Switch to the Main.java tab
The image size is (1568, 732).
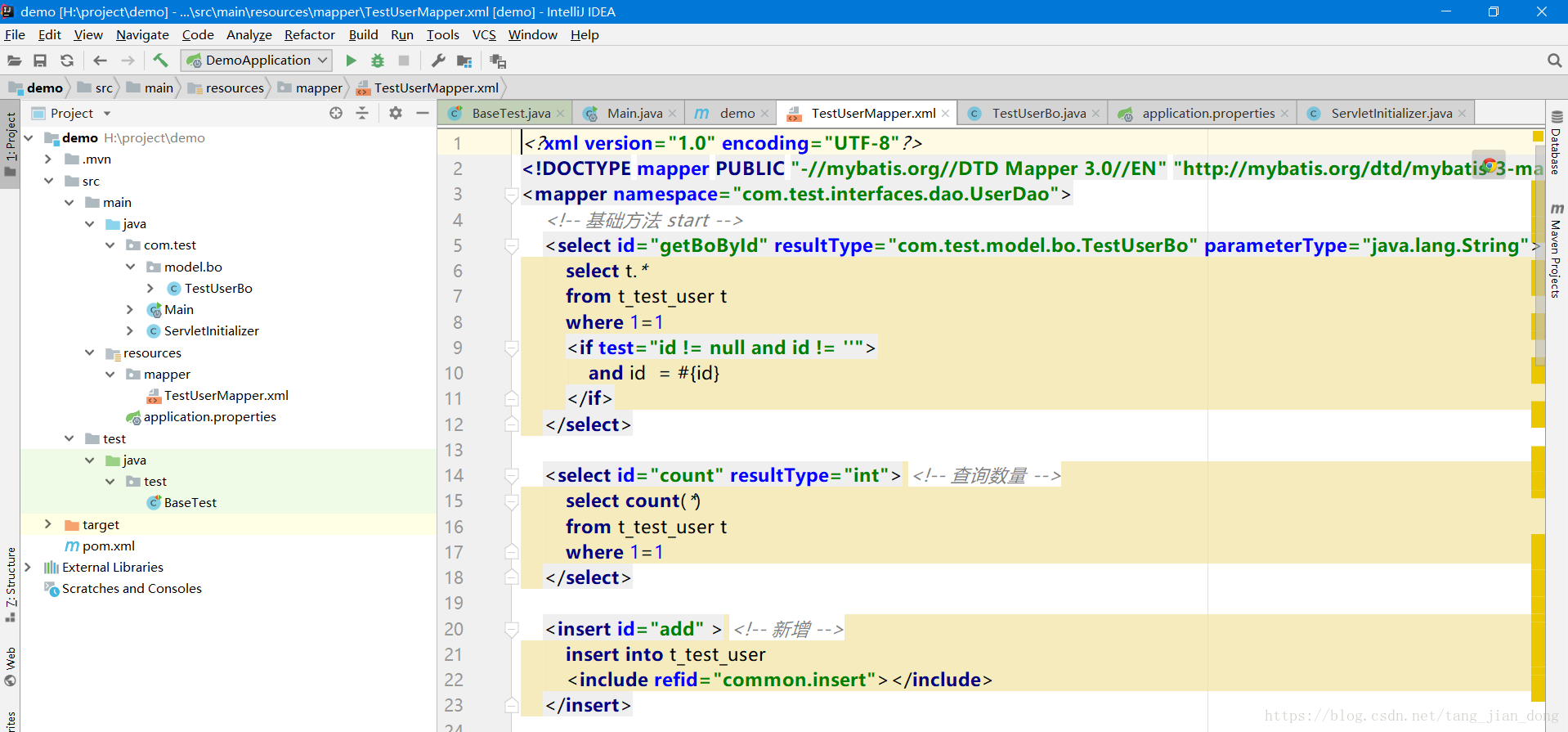point(625,113)
